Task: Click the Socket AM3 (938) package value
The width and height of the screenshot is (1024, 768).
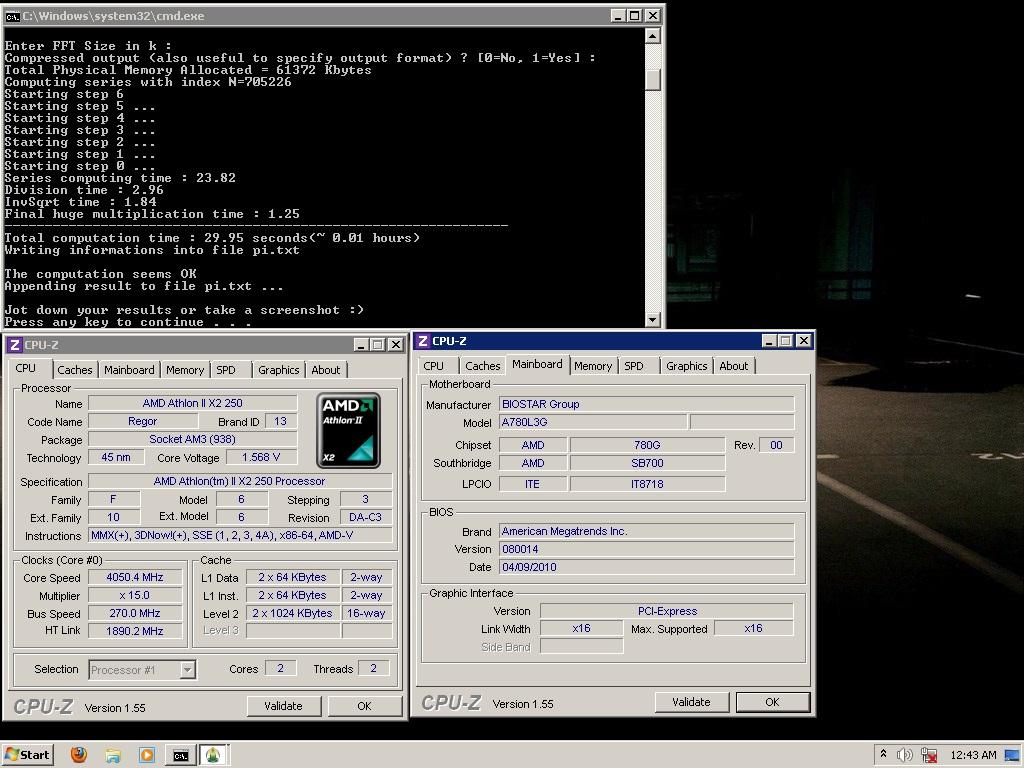Action: [x=193, y=440]
